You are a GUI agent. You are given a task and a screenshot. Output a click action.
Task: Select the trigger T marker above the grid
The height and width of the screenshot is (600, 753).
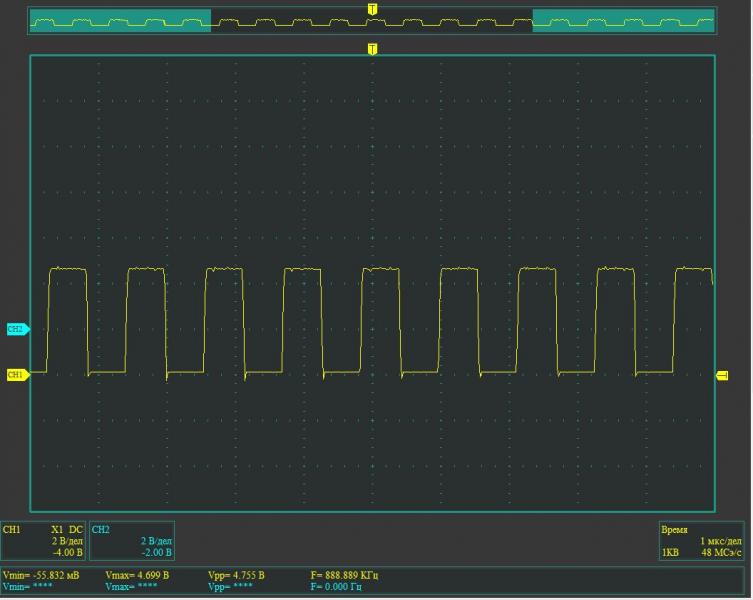click(373, 48)
